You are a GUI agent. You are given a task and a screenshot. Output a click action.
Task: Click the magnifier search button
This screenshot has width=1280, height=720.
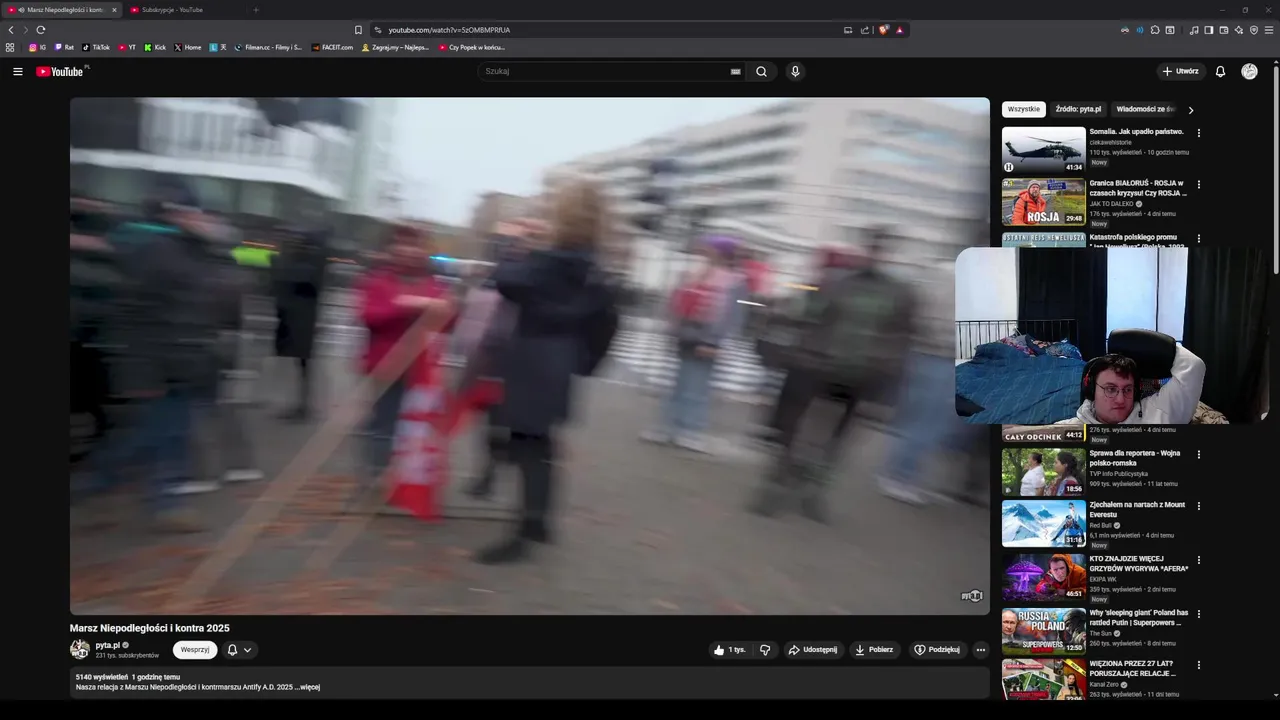[762, 71]
